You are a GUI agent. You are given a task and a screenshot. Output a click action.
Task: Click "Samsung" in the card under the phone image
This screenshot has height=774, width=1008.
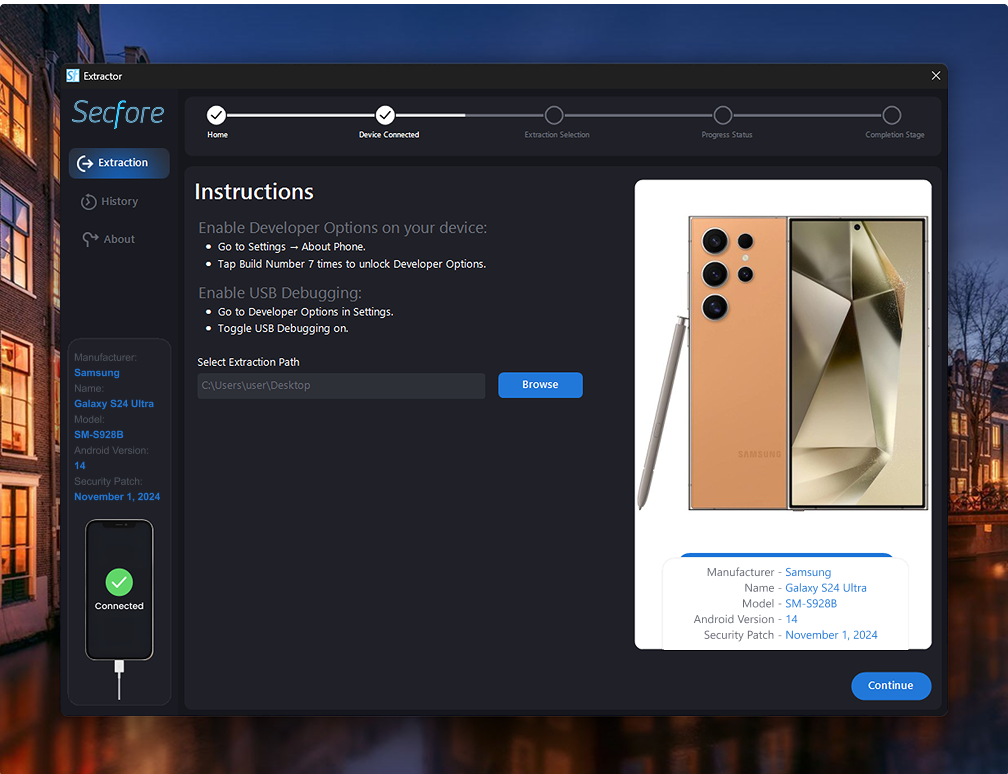[x=808, y=572]
